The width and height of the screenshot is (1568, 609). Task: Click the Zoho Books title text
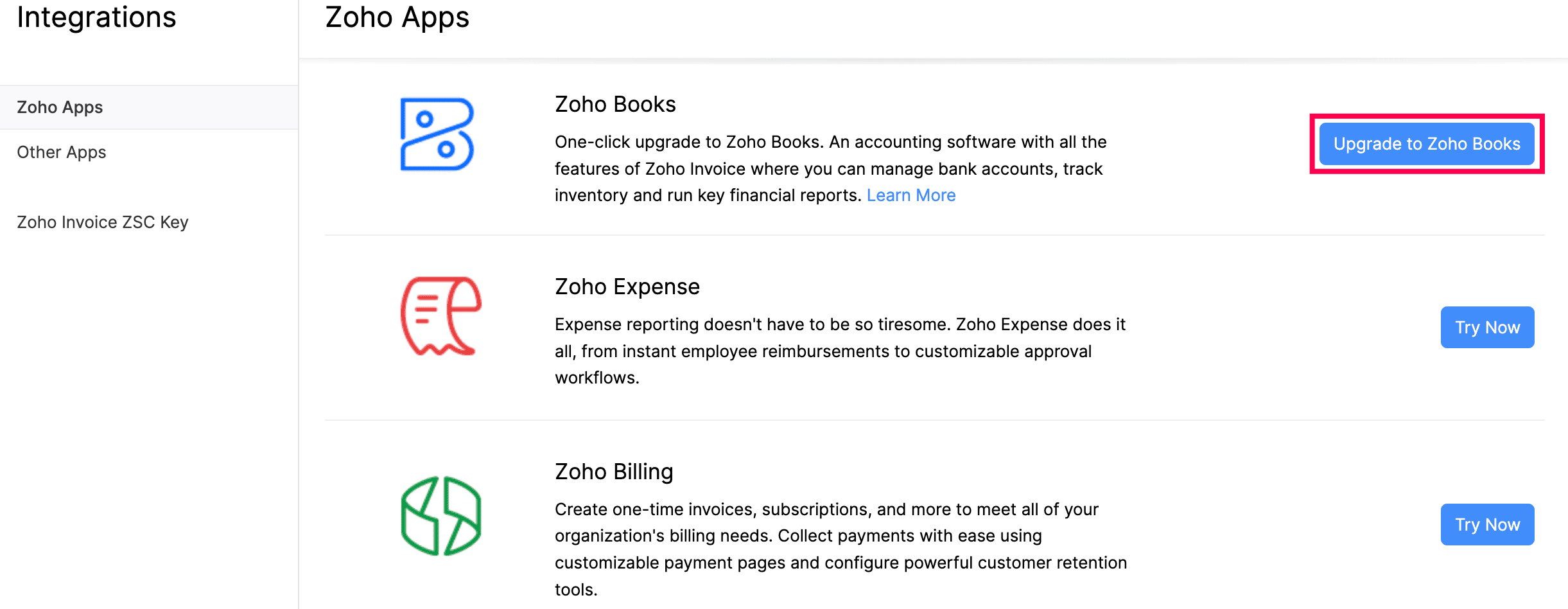(615, 104)
